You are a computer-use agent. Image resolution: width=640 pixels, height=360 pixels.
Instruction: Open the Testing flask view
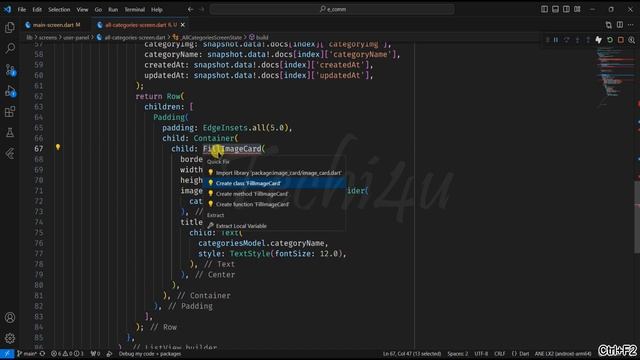click(10, 132)
